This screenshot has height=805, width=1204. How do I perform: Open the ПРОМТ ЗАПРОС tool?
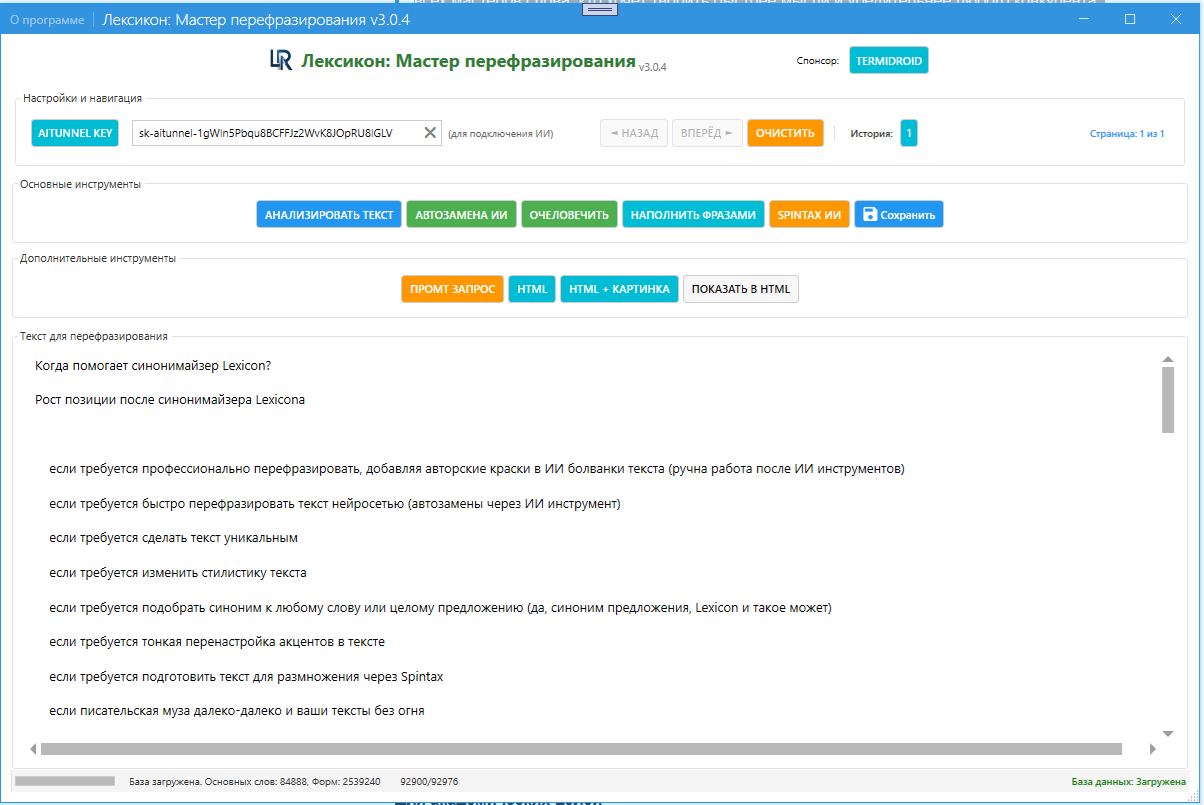(x=452, y=289)
